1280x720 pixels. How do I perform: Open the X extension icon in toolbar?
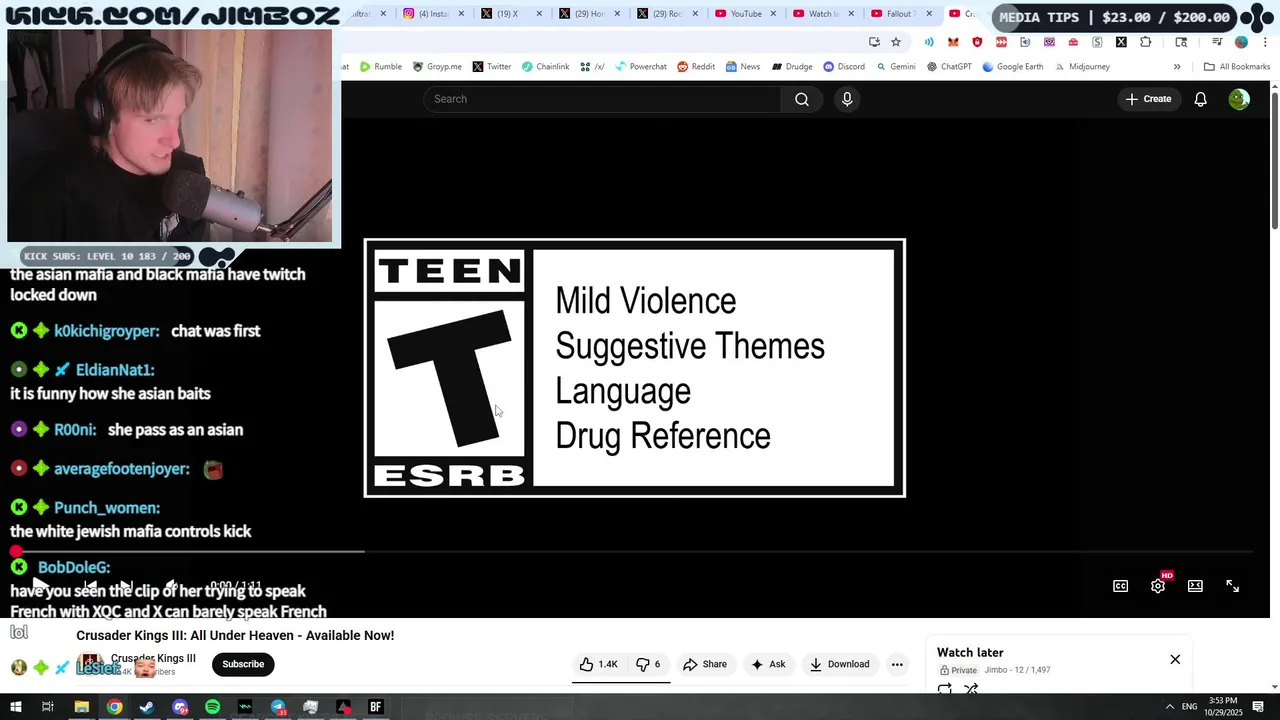[1121, 42]
